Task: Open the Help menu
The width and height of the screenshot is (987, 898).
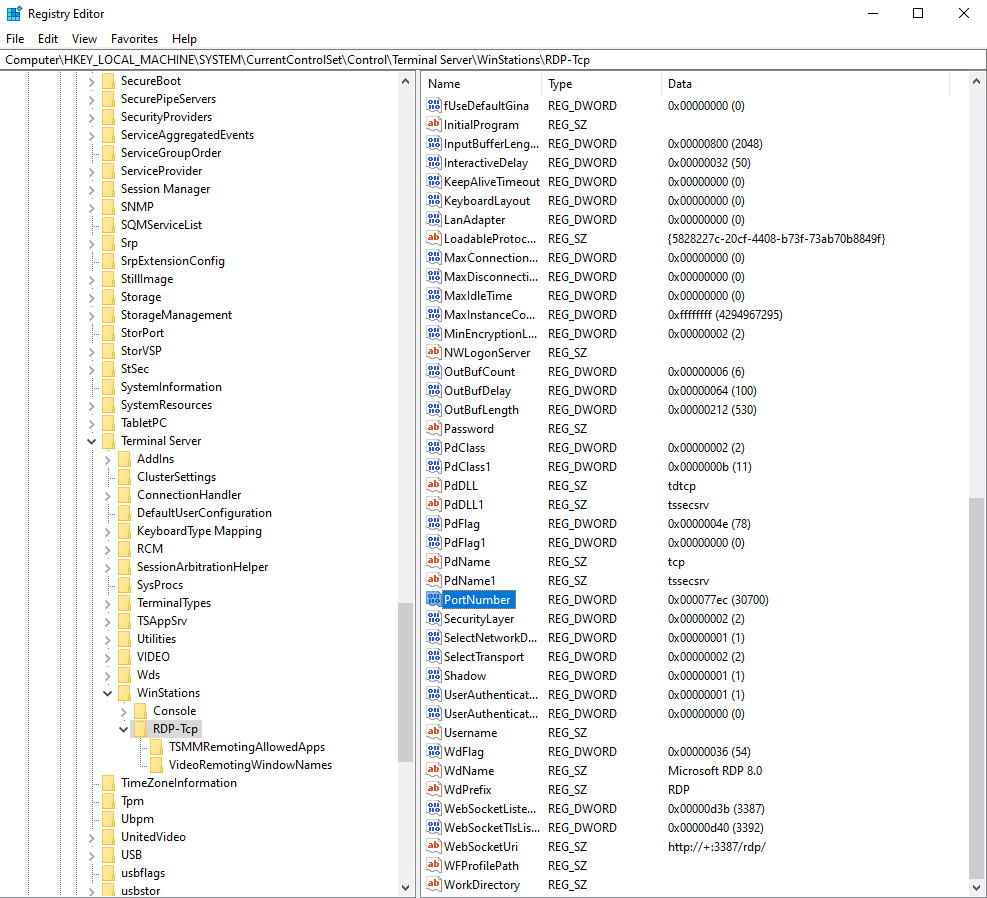Action: pos(184,39)
